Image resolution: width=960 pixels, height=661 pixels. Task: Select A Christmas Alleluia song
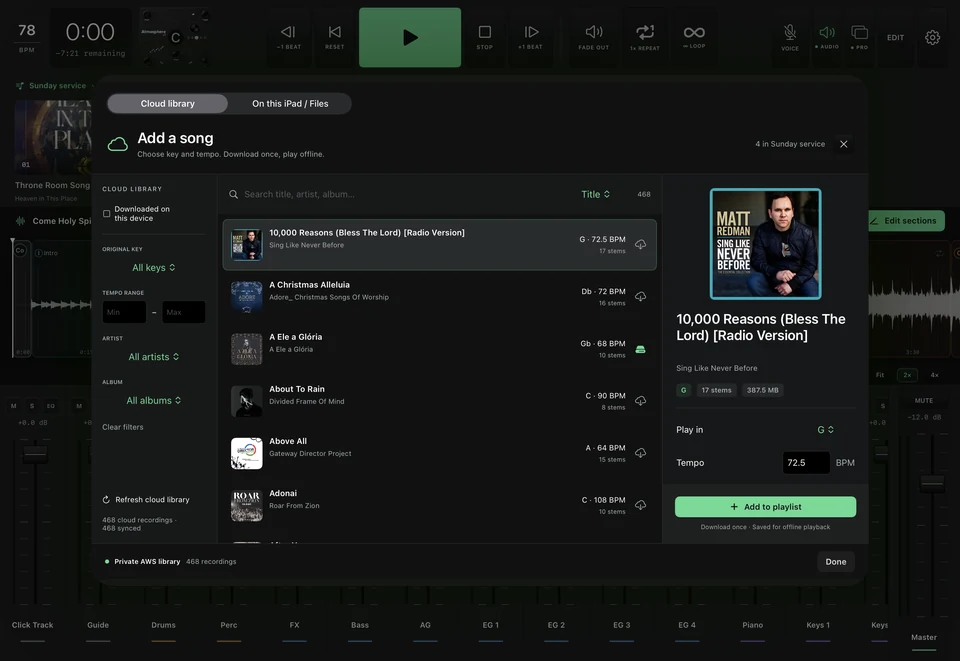tap(440, 296)
